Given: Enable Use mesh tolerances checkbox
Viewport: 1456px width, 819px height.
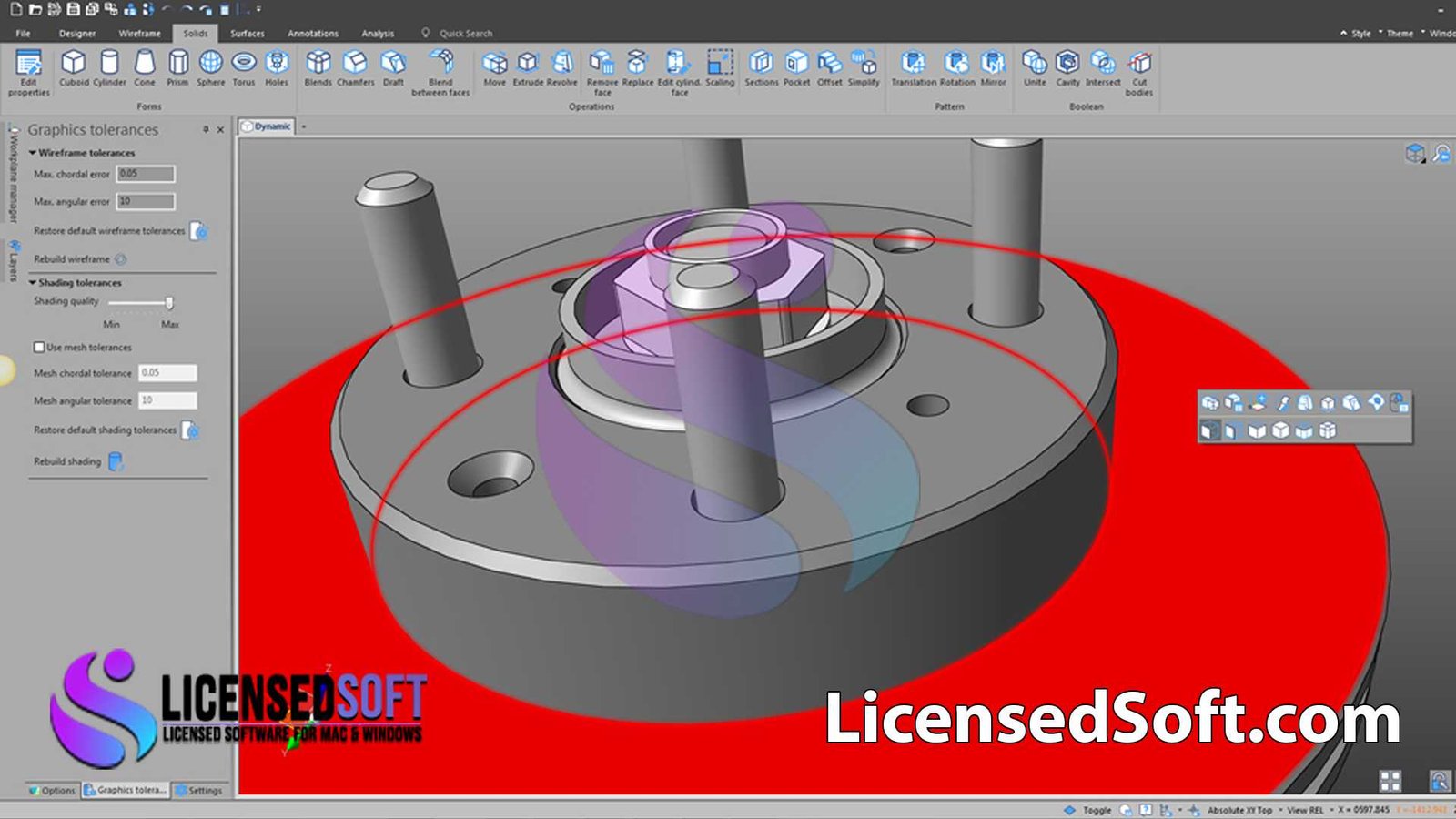Looking at the screenshot, I should point(39,347).
